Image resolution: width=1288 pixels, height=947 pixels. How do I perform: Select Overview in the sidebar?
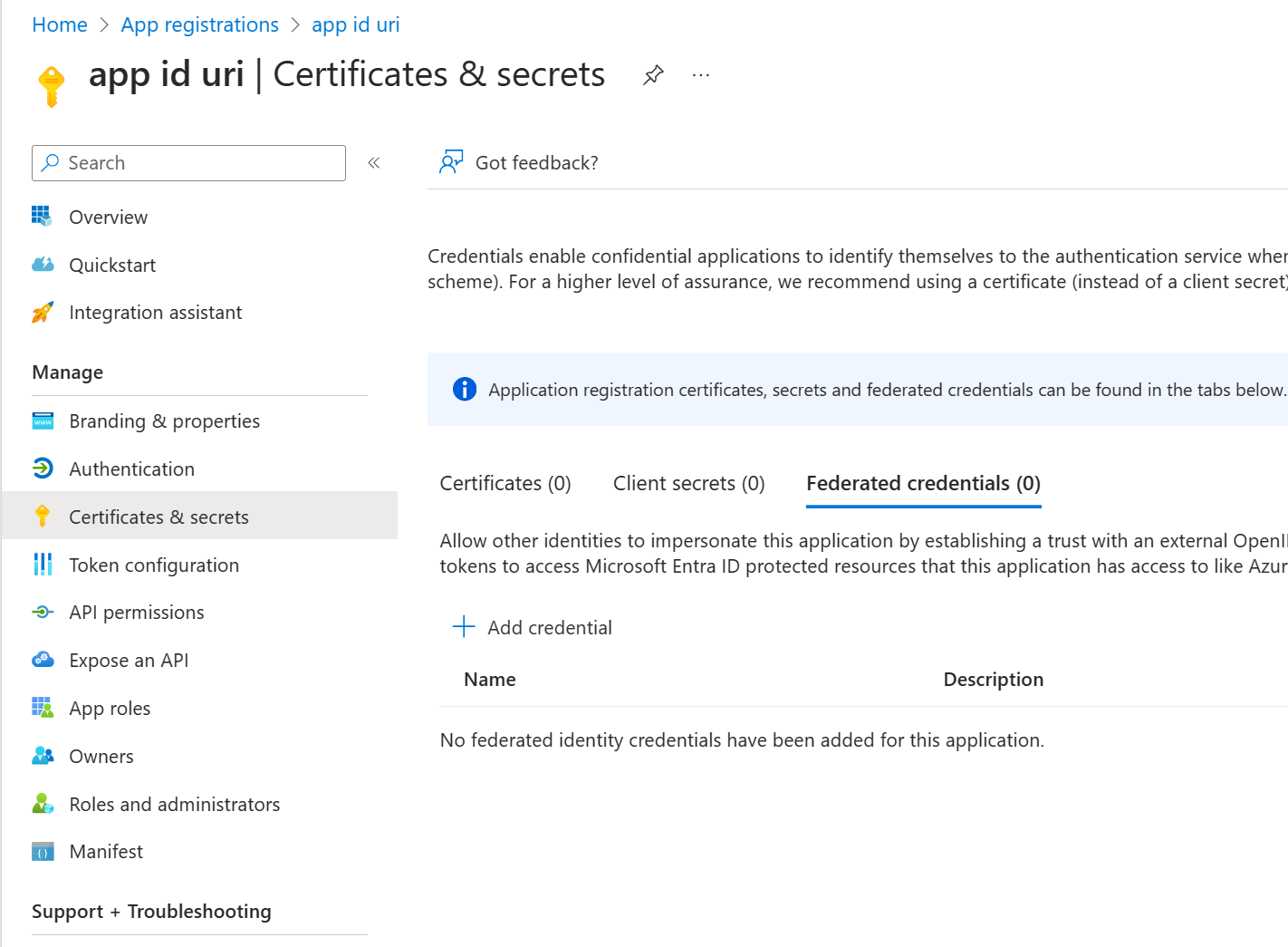pyautogui.click(x=108, y=217)
